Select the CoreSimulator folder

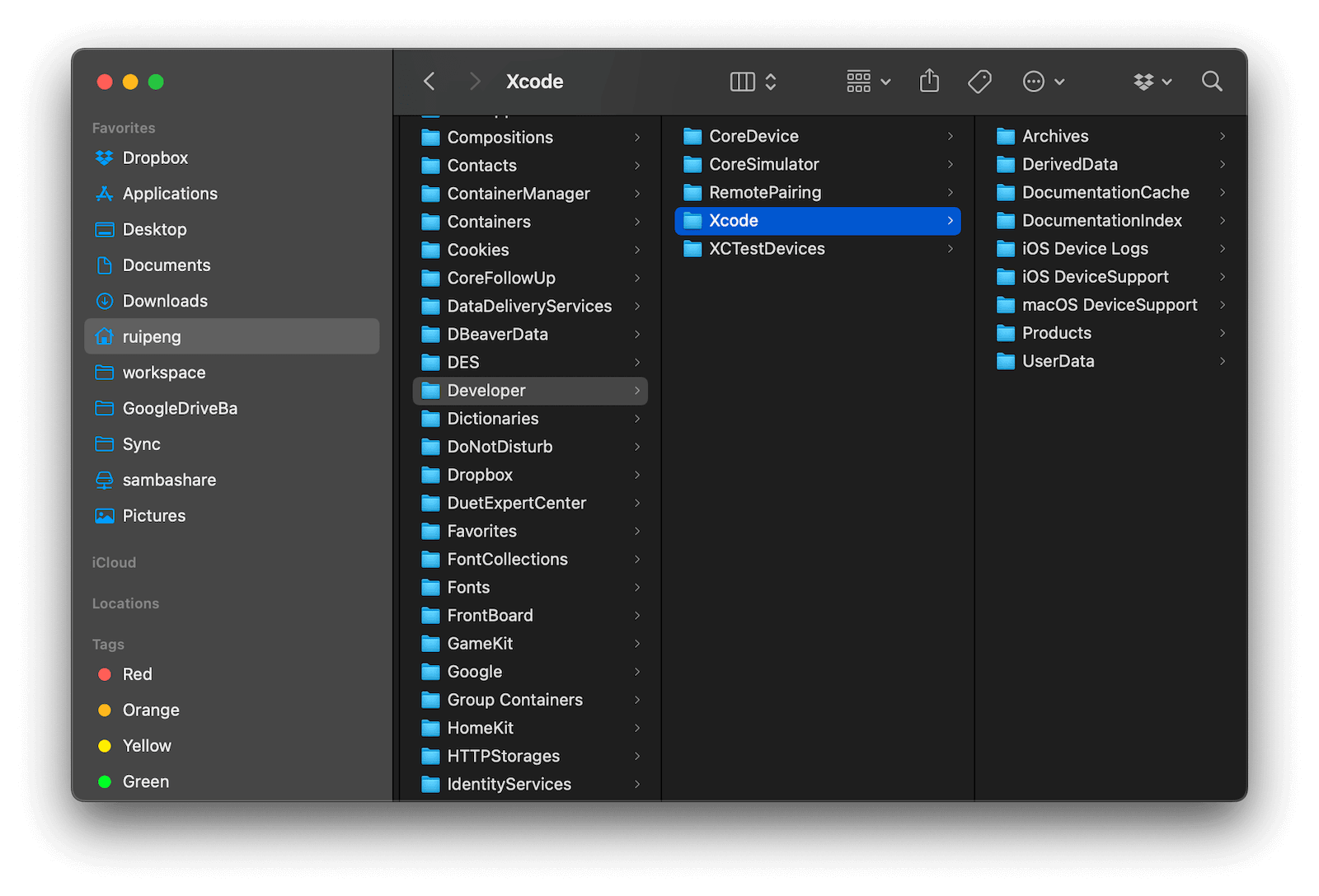point(818,164)
